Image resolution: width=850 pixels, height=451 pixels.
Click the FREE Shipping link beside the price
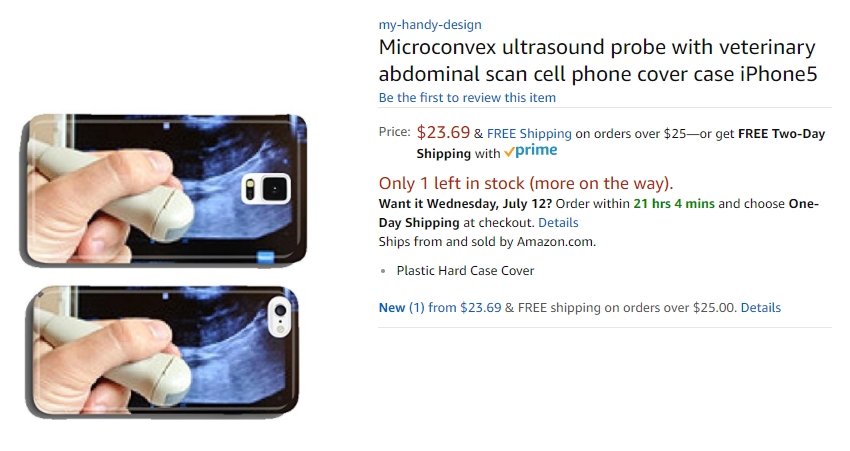(x=529, y=133)
